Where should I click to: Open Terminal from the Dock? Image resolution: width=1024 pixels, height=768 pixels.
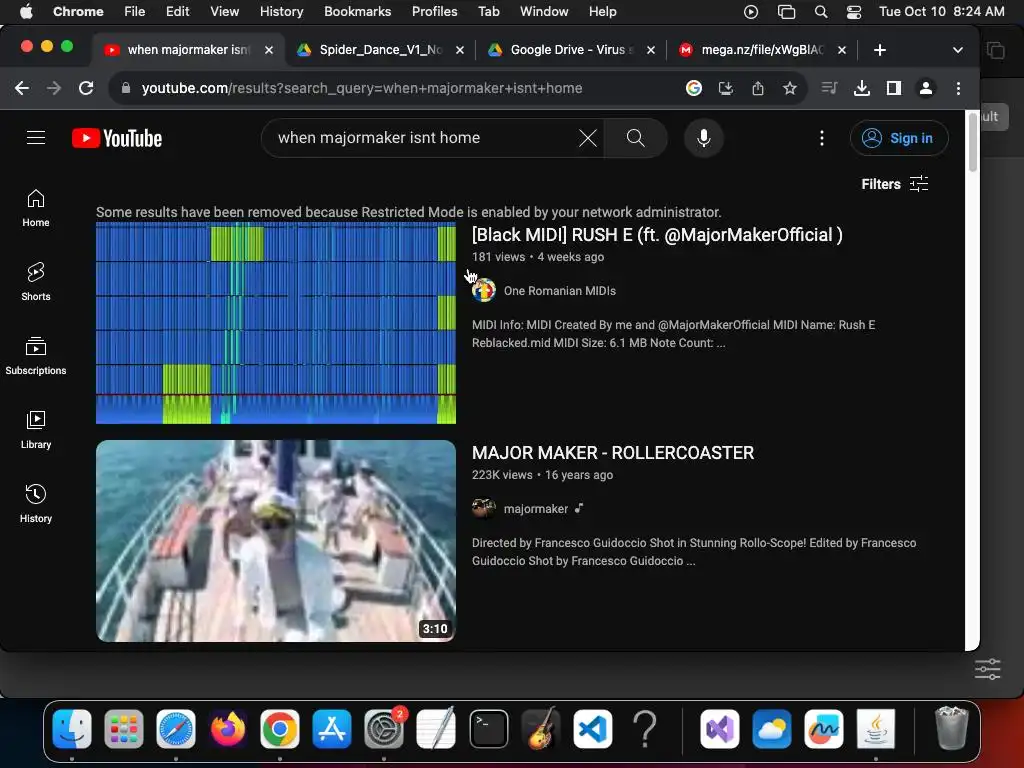[488, 729]
